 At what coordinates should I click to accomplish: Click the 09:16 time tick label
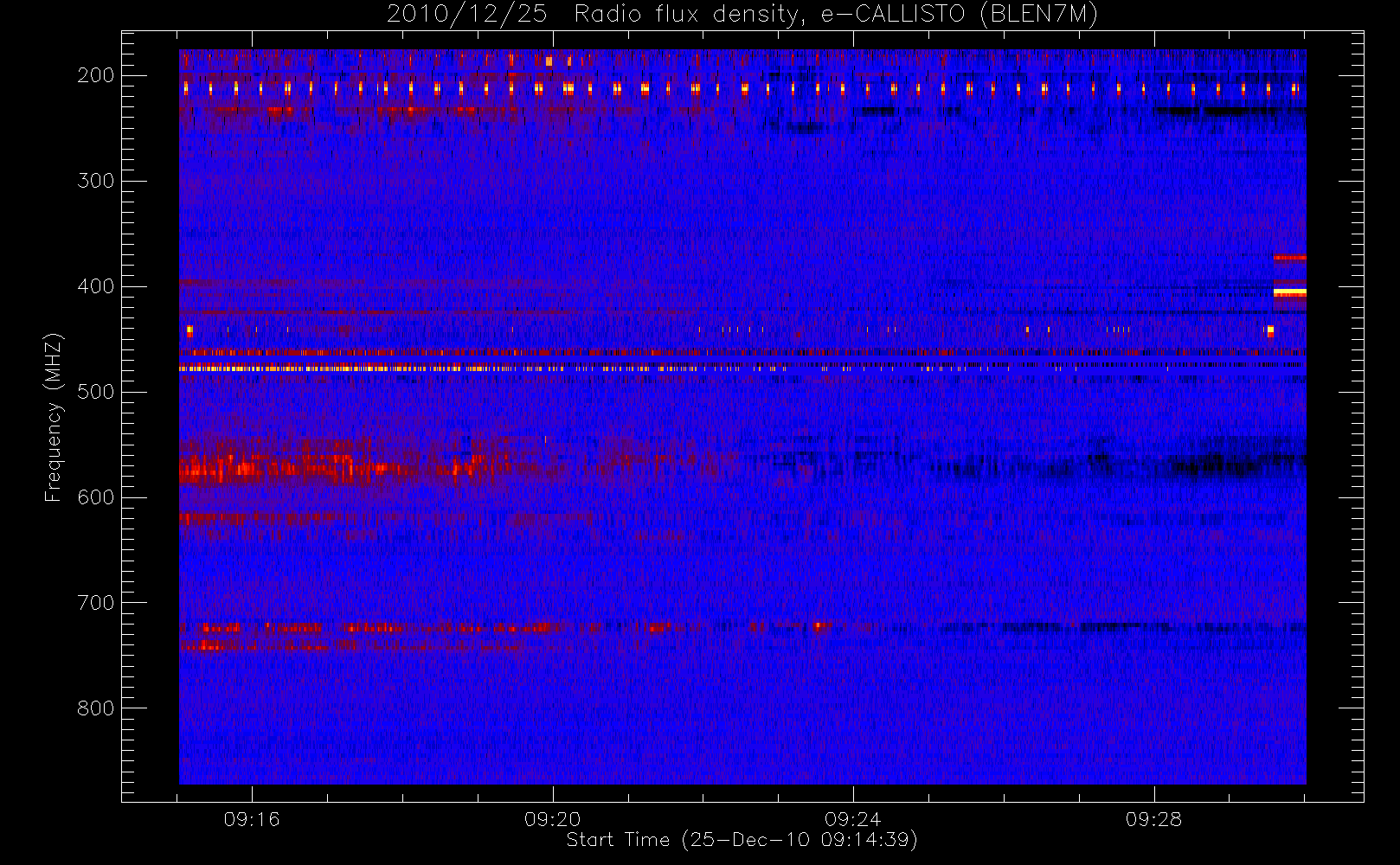(252, 819)
